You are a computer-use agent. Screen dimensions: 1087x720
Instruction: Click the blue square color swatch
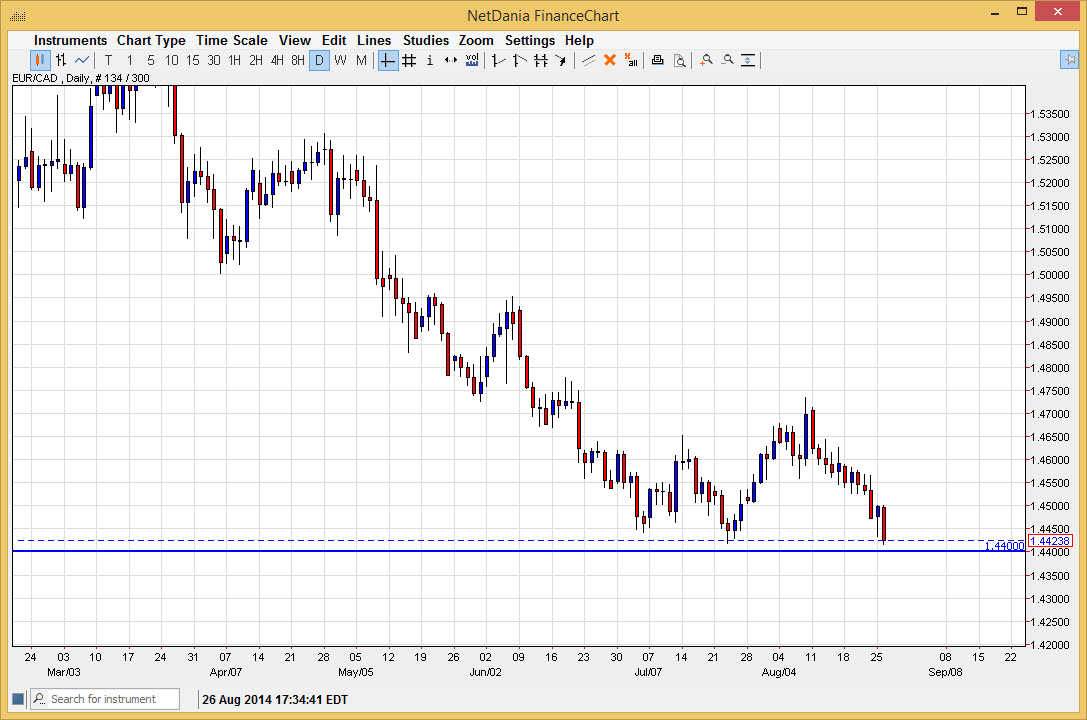point(17,699)
